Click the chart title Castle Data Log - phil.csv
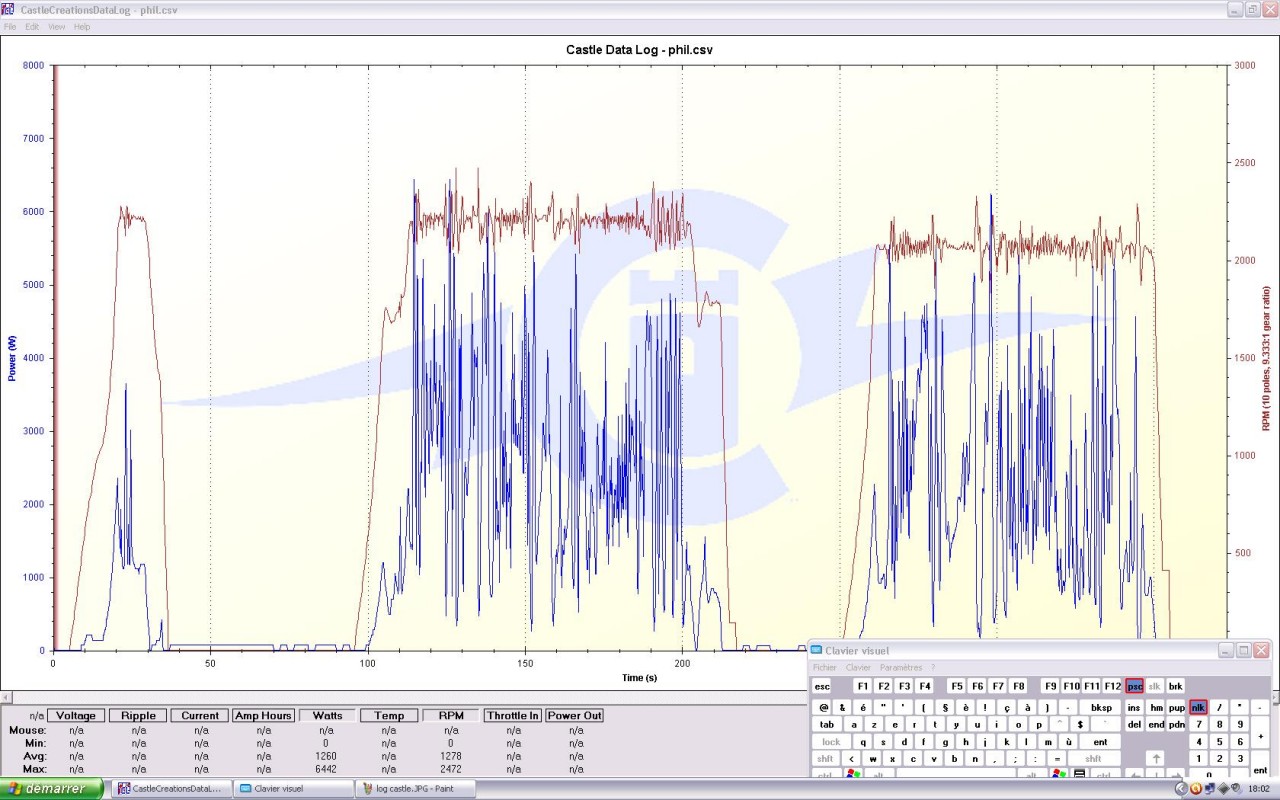Screen dimensions: 1280x800 pos(639,49)
